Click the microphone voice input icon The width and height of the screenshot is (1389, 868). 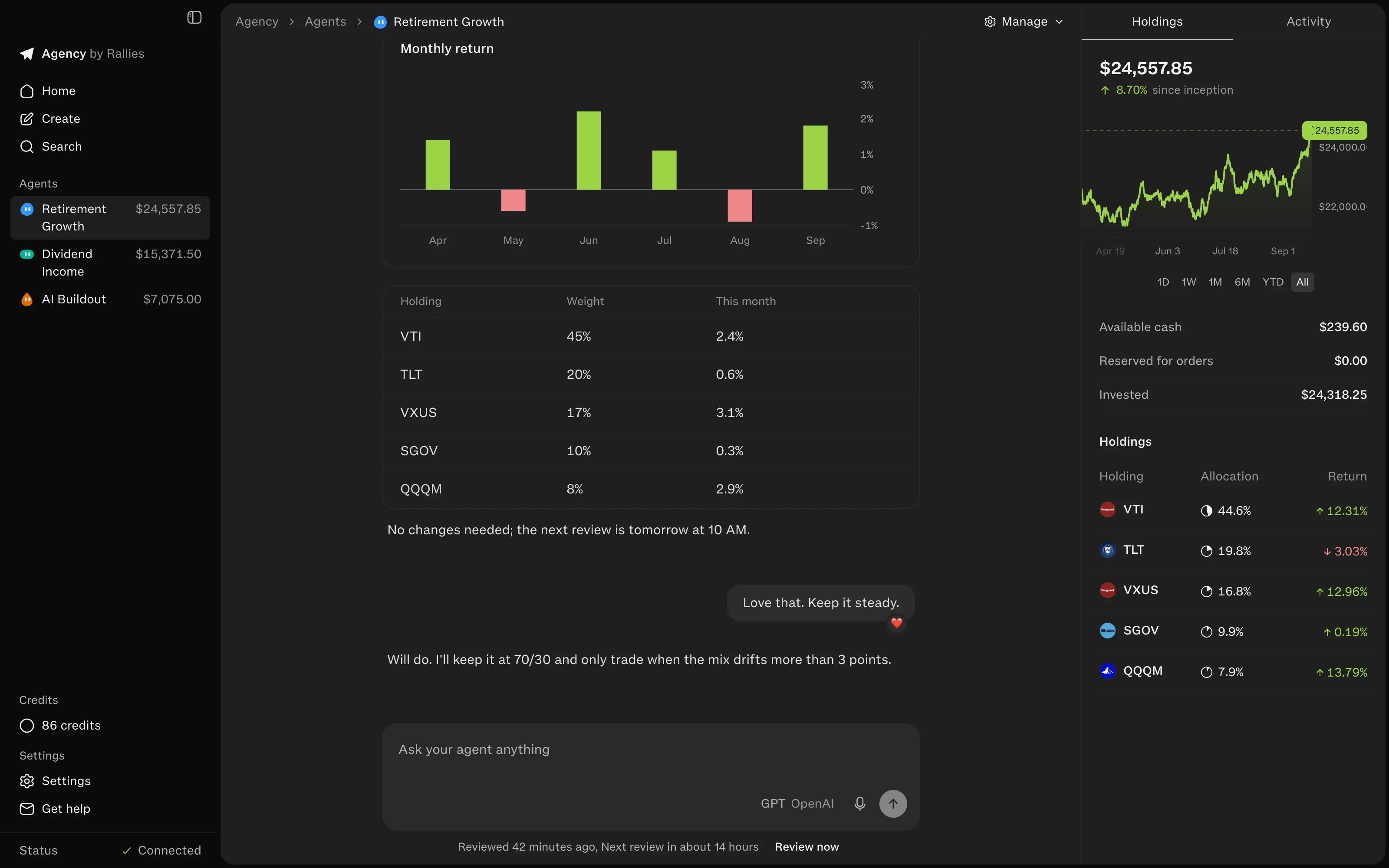[x=860, y=804]
